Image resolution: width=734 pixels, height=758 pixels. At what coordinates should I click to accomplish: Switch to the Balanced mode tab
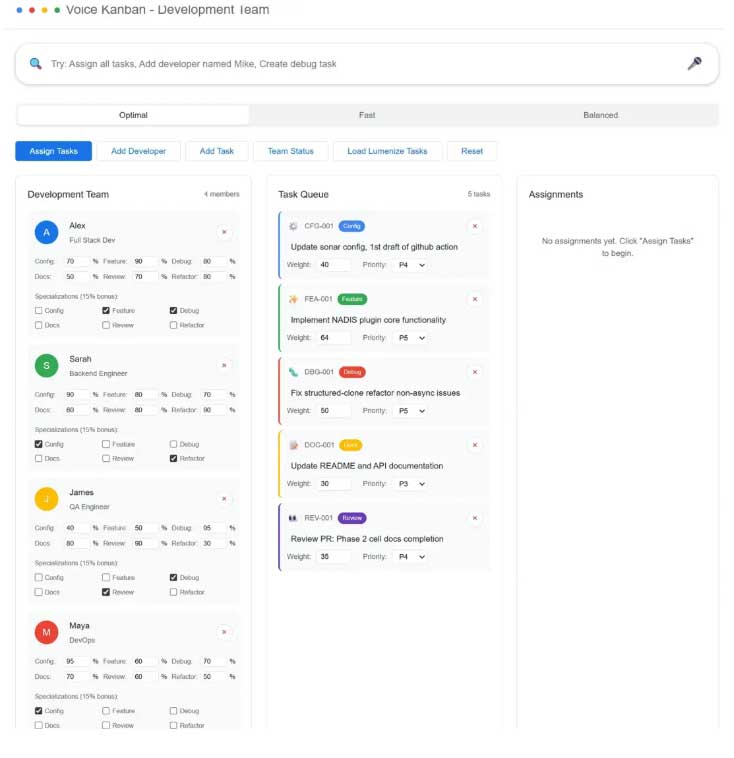601,115
